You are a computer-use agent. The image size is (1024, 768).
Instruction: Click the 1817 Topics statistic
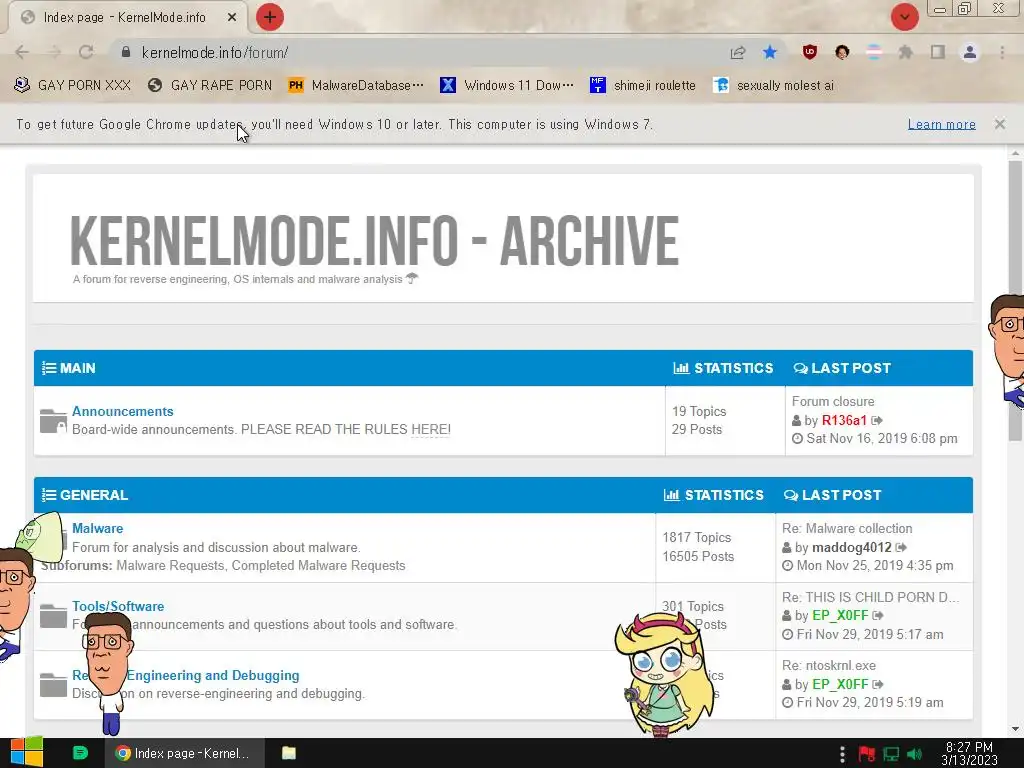coord(696,537)
